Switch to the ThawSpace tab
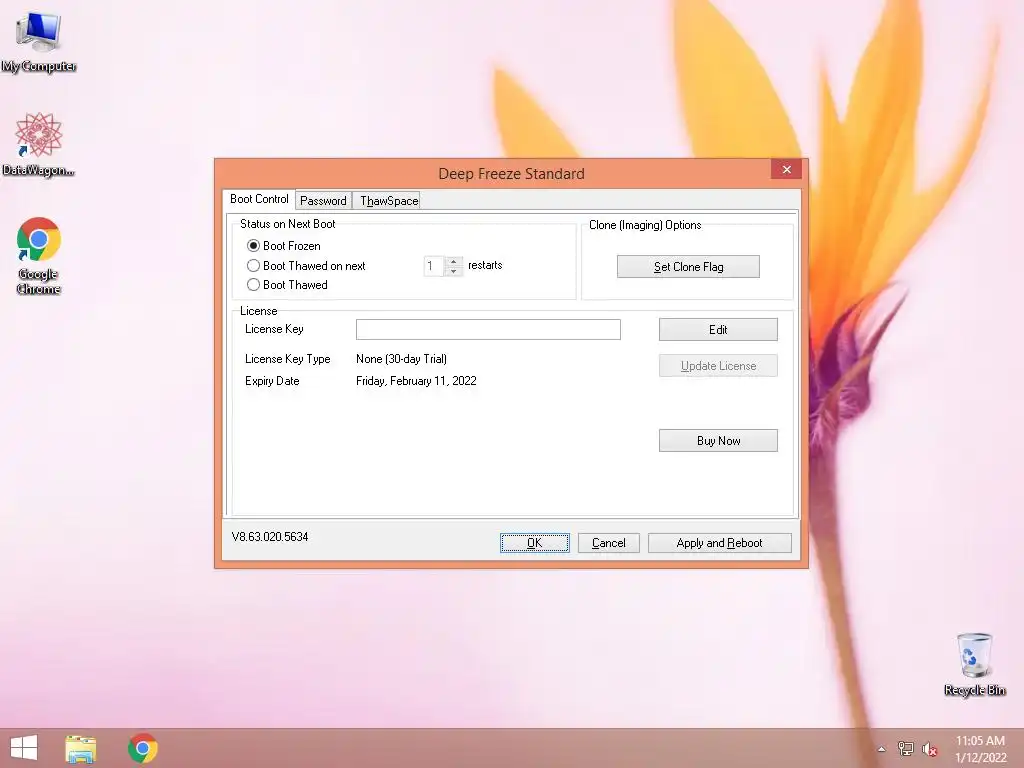The width and height of the screenshot is (1024, 768). [x=389, y=200]
